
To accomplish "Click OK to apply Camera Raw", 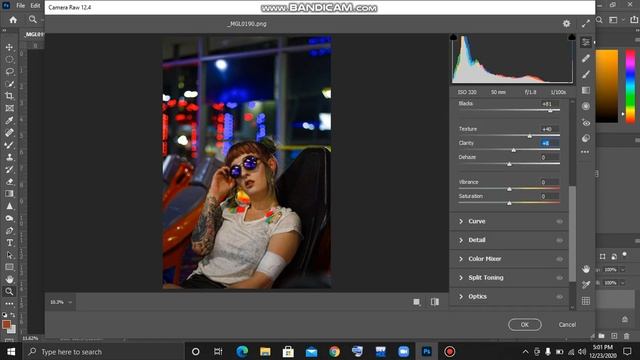I will click(x=525, y=324).
